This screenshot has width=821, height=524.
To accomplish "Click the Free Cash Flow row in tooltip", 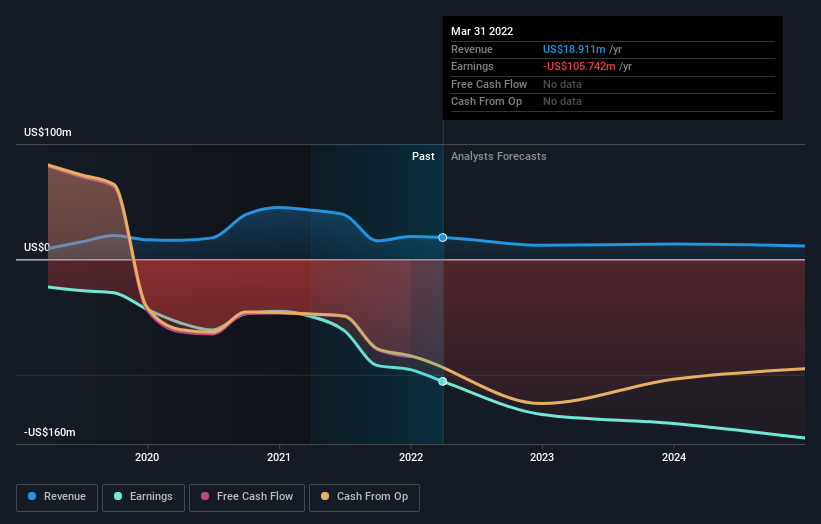I will pyautogui.click(x=613, y=84).
